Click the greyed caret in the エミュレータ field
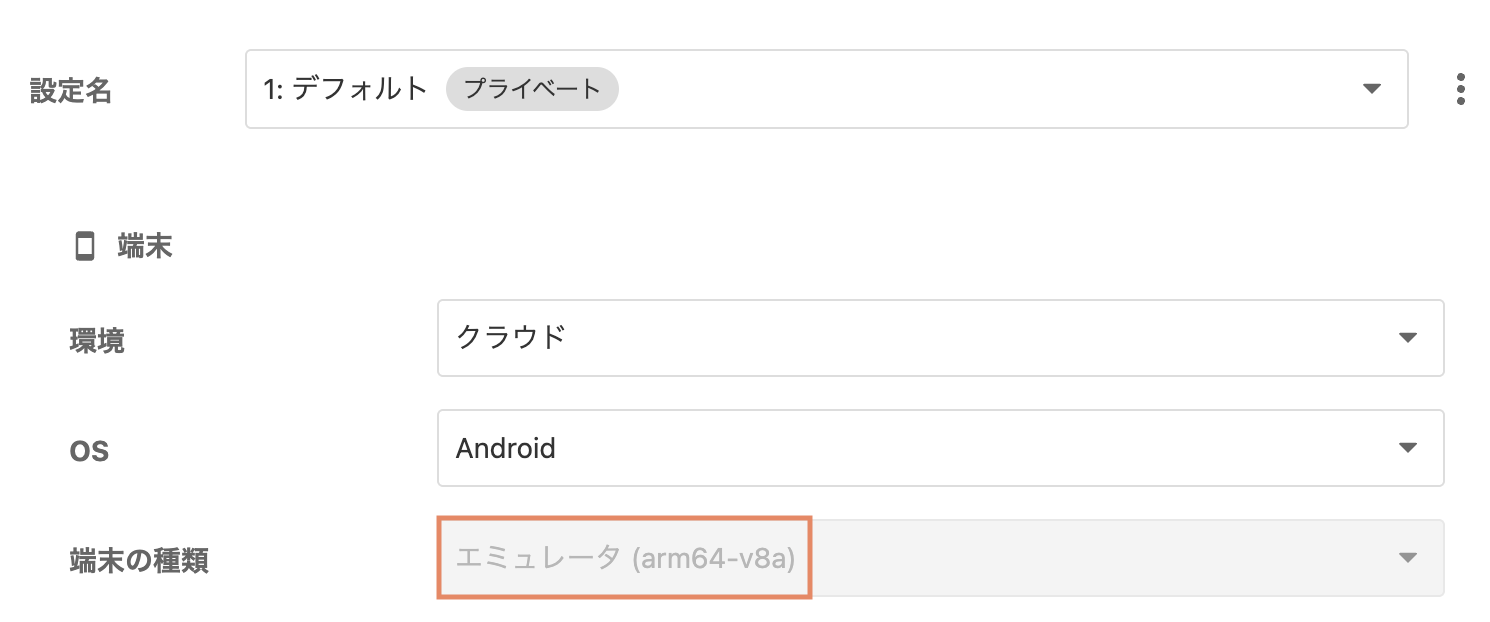1490x622 pixels. click(x=1408, y=557)
